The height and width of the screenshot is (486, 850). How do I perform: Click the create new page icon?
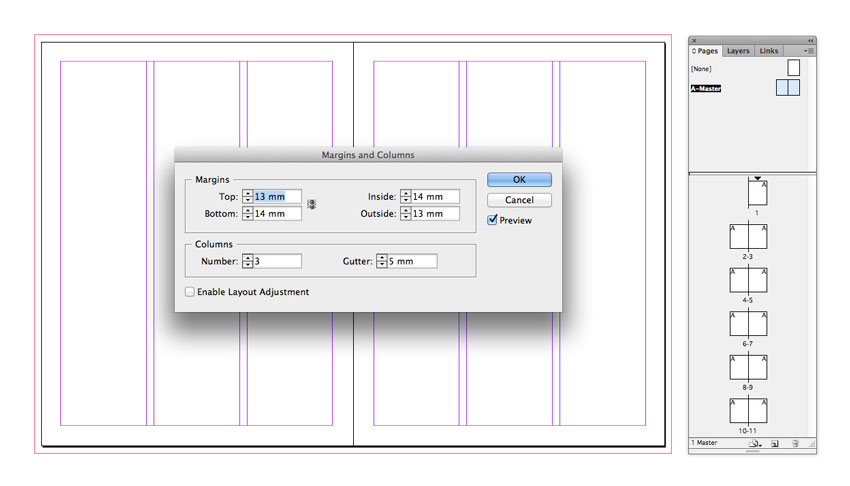(775, 443)
